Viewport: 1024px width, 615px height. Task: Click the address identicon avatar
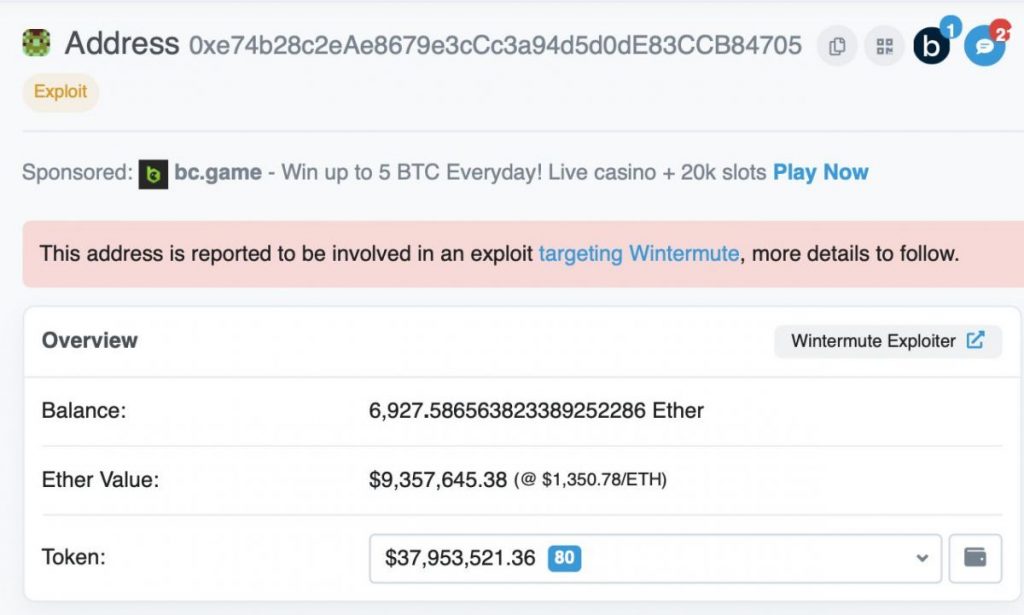click(36, 43)
